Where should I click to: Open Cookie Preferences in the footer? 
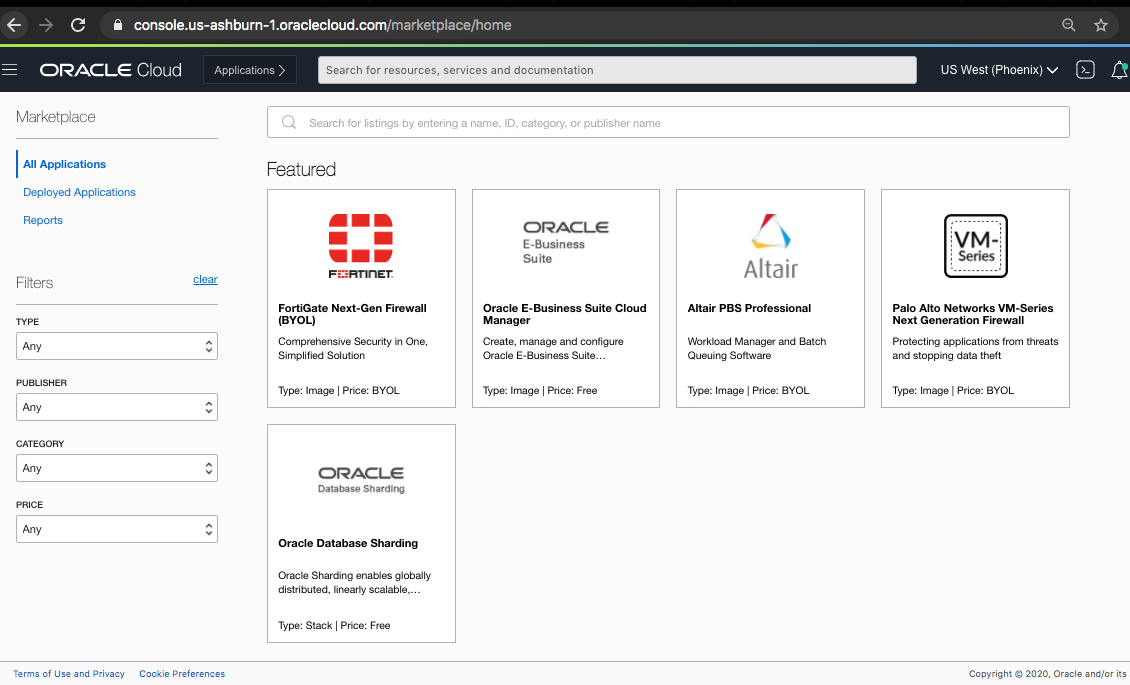tap(182, 673)
